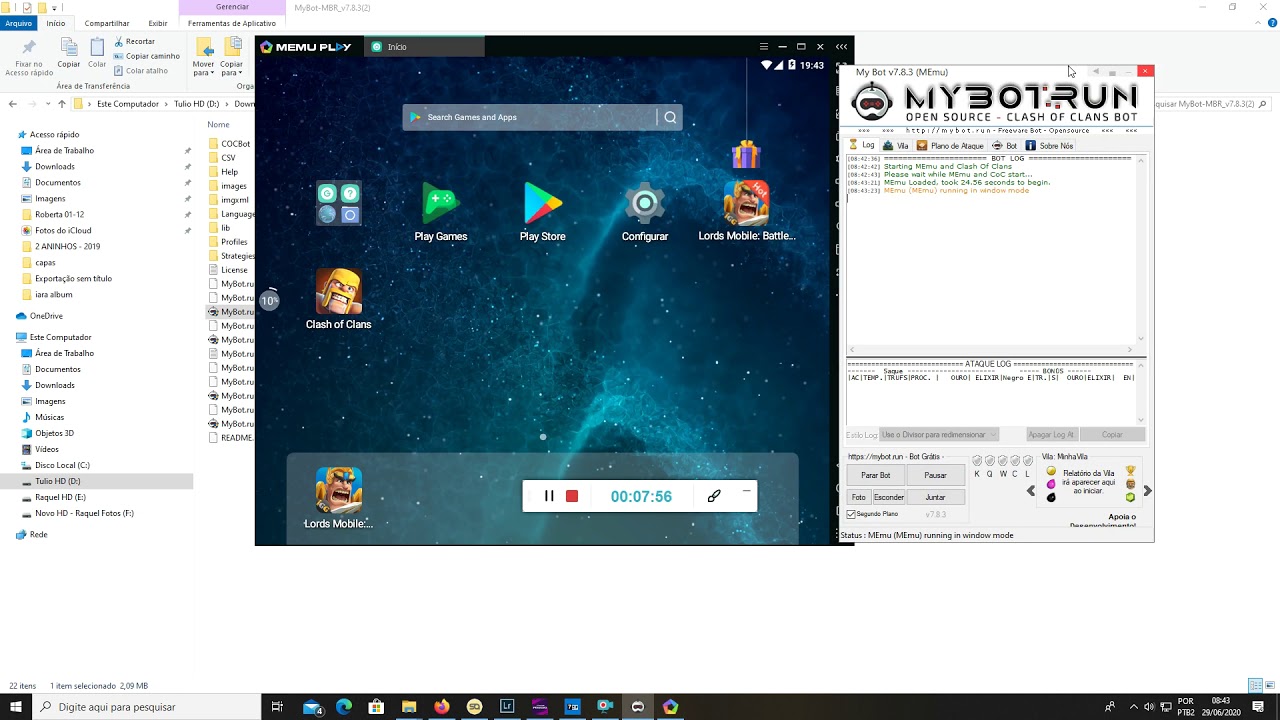Switch to the Vila tab in MyBot
Image resolution: width=1280 pixels, height=720 pixels.
(x=896, y=146)
